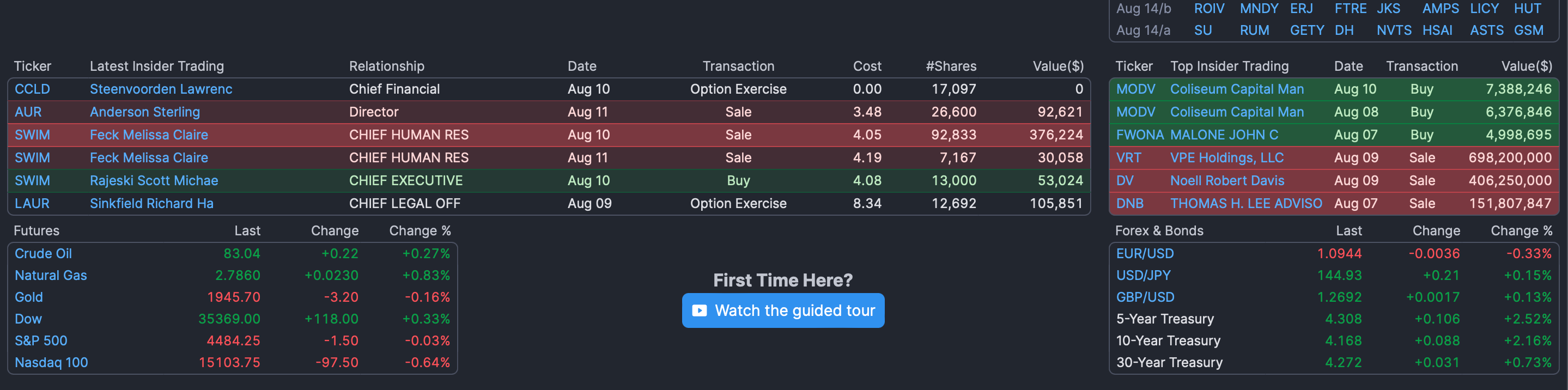Screen dimensions: 1568x390
Task: Open Anderson Sterling's insider trading page
Action: click(145, 112)
